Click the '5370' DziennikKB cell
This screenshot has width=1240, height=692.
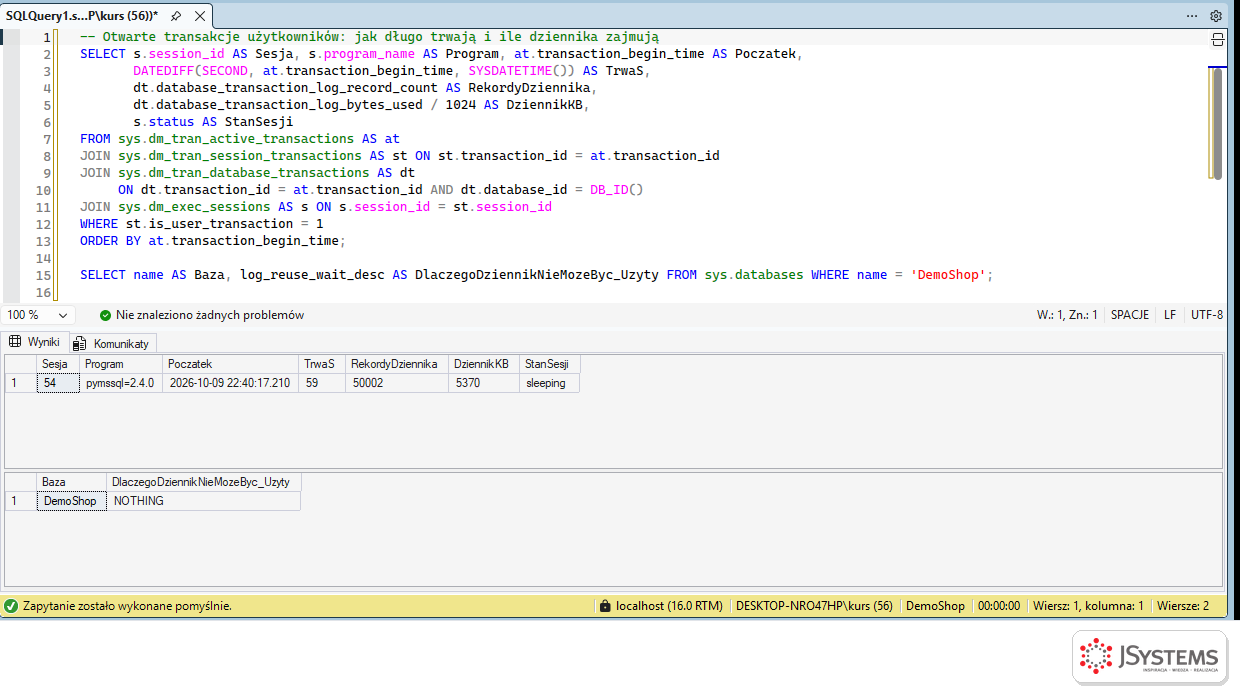tap(483, 383)
